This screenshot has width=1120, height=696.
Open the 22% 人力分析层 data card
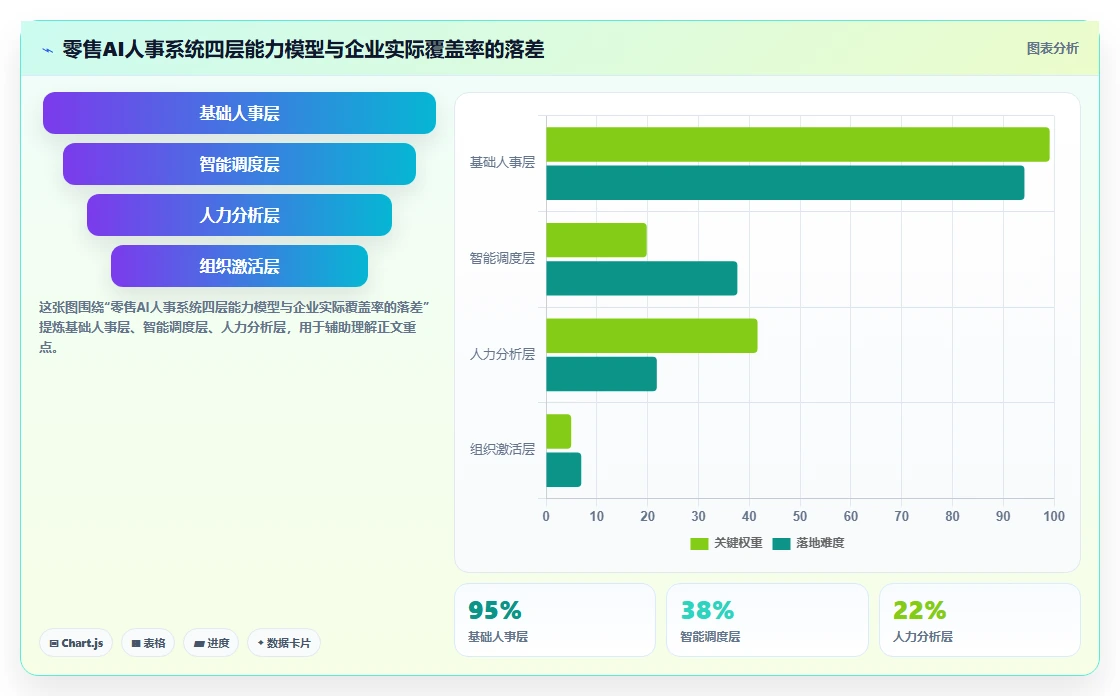[979, 620]
